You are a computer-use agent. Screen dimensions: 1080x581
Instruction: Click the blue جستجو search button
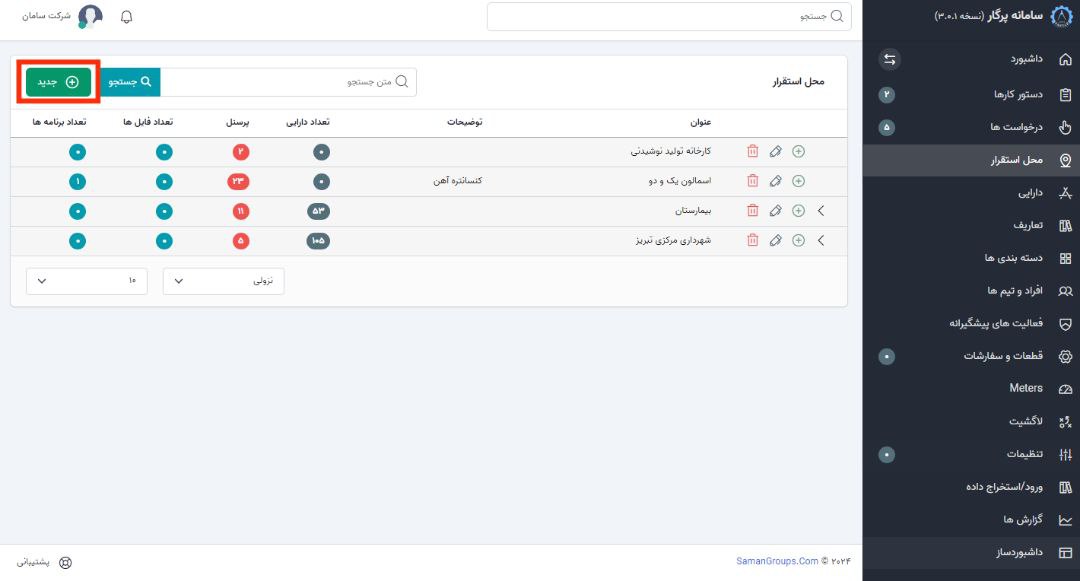(130, 82)
